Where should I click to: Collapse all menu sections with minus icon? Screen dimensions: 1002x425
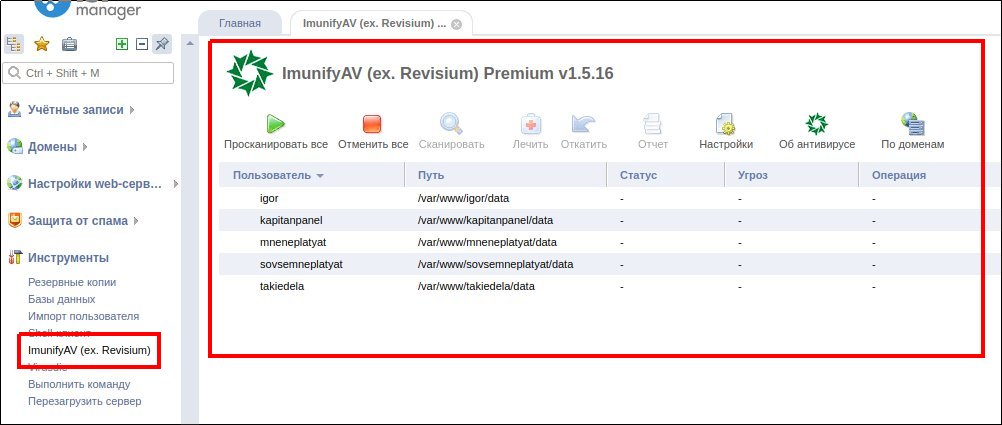pyautogui.click(x=143, y=44)
